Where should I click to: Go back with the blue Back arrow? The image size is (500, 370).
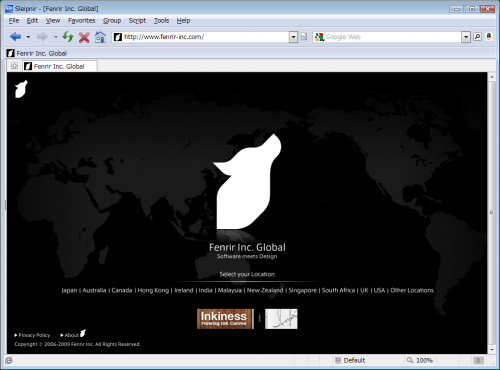coord(15,37)
